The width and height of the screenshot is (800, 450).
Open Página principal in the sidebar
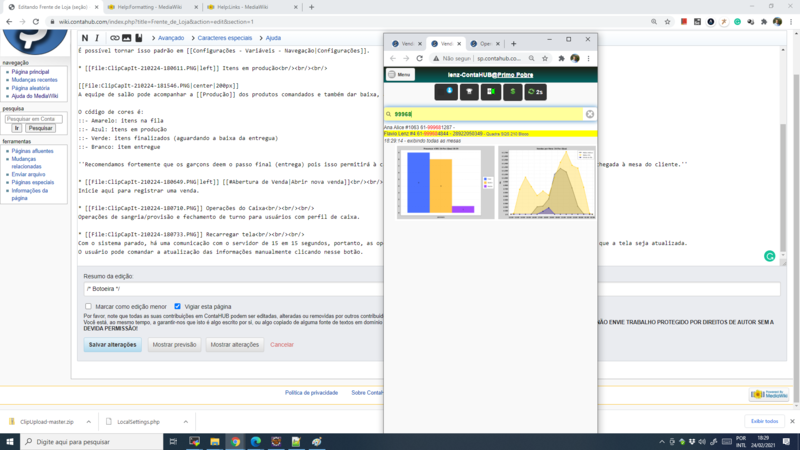click(x=31, y=72)
